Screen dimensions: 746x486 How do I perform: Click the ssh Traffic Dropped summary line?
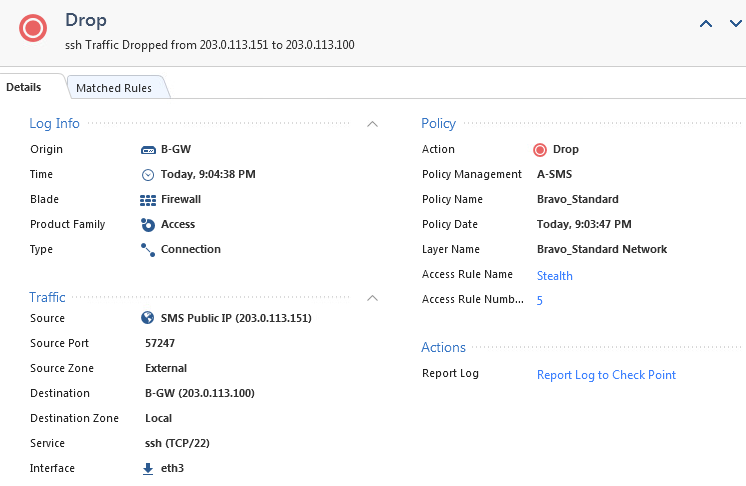[210, 45]
